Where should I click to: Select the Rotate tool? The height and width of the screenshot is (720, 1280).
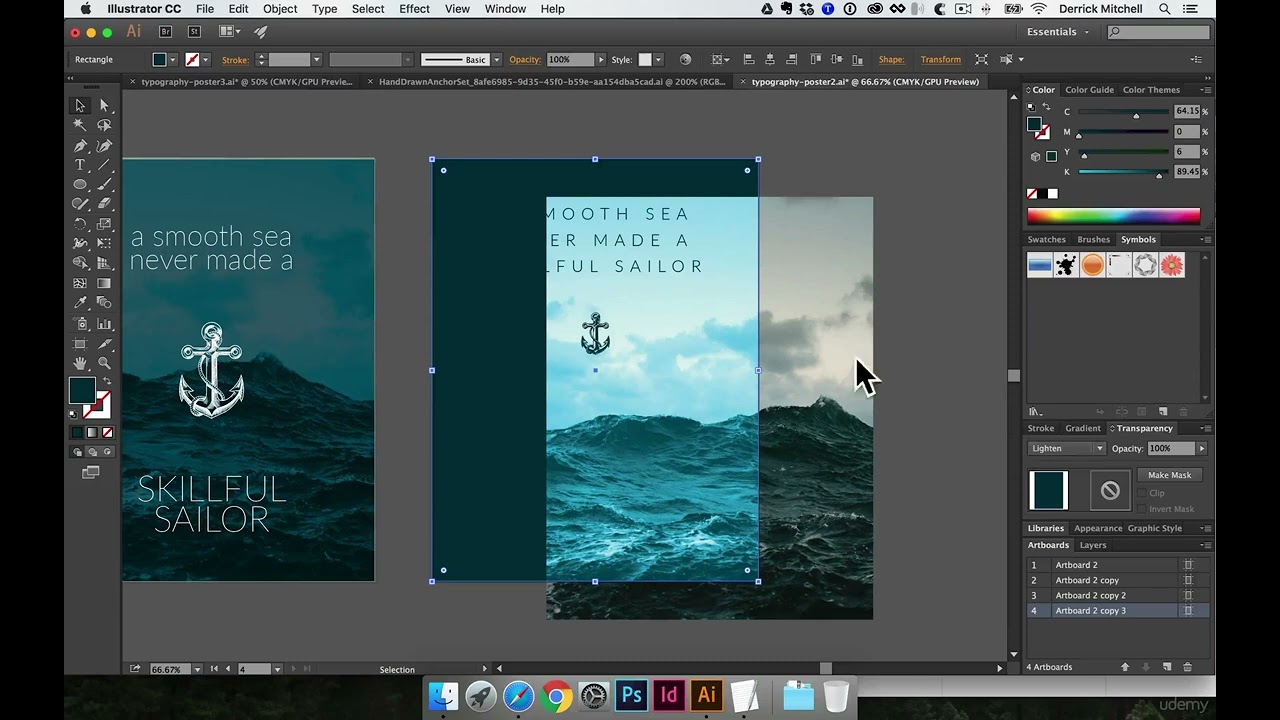[x=80, y=224]
